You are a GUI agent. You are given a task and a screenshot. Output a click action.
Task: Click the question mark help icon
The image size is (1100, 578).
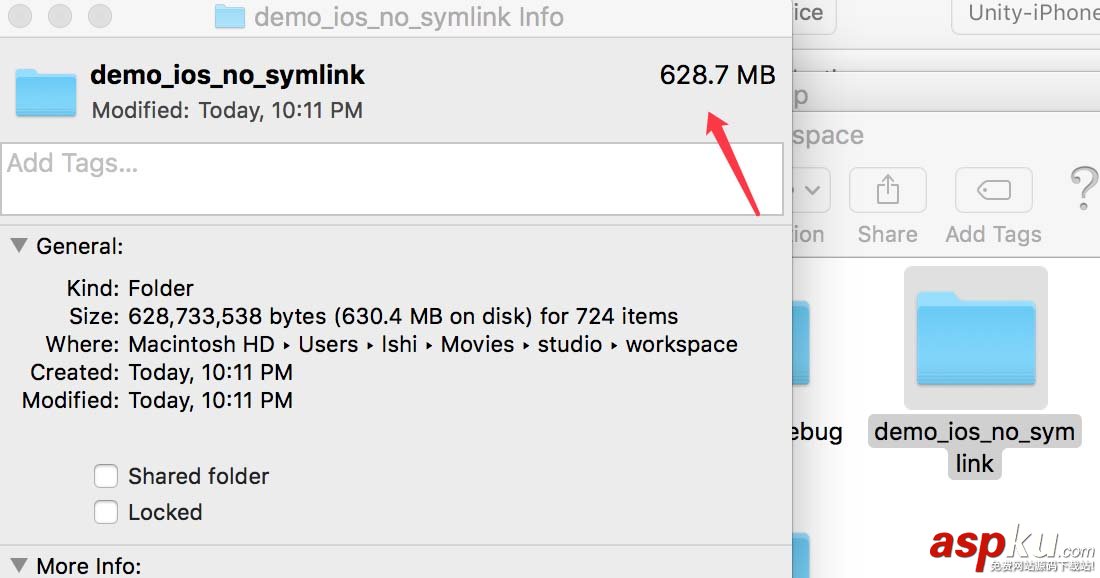point(1084,189)
